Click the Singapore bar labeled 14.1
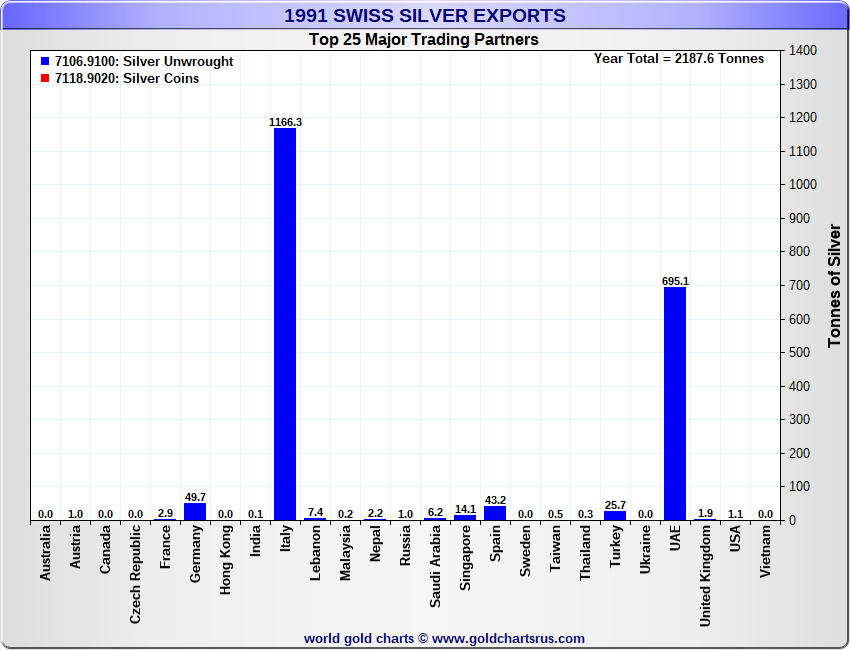The image size is (850, 650). (465, 518)
